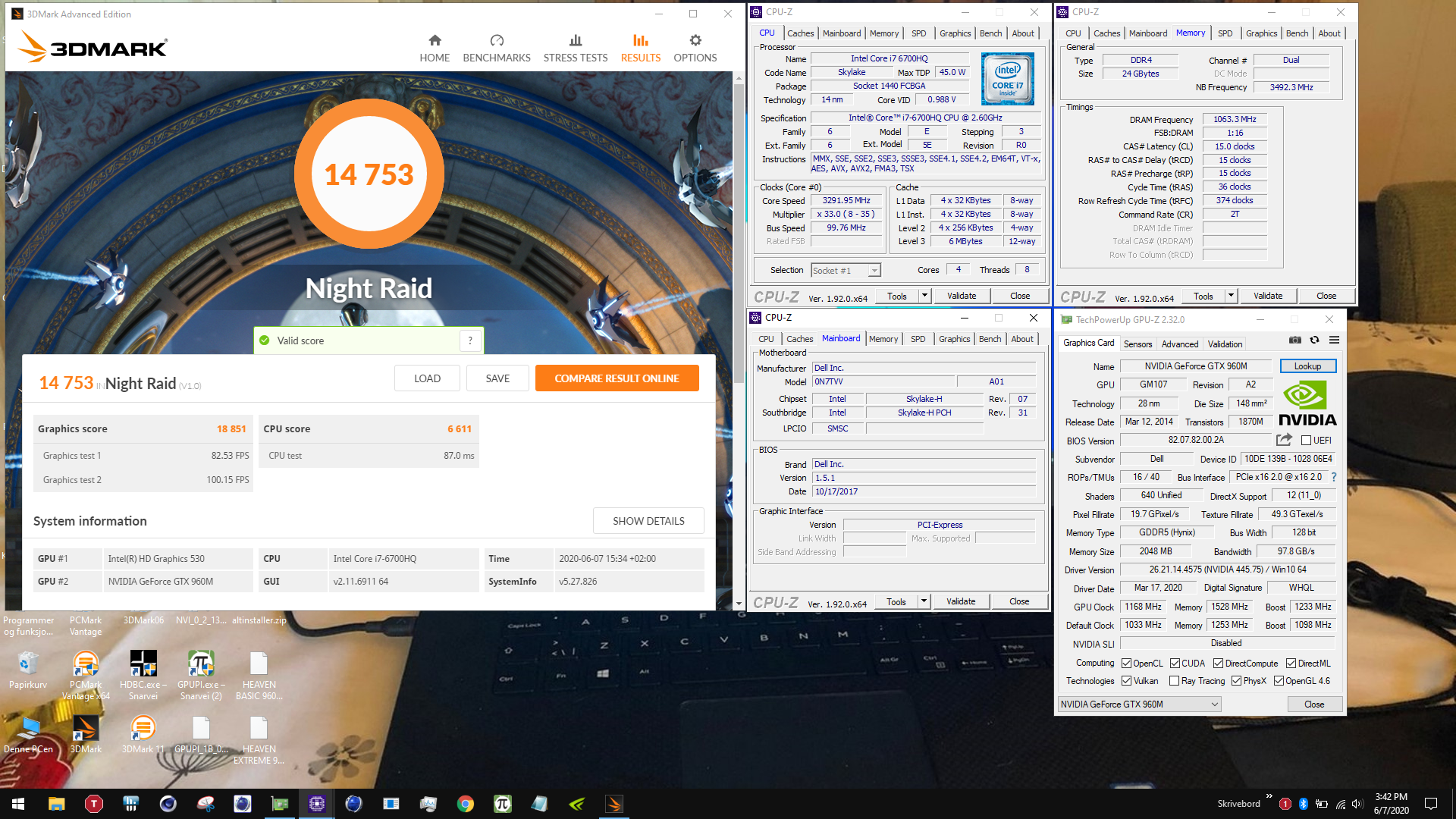This screenshot has width=1456, height=819.
Task: Toggle the Ray Tracing checkbox
Action: [1174, 681]
